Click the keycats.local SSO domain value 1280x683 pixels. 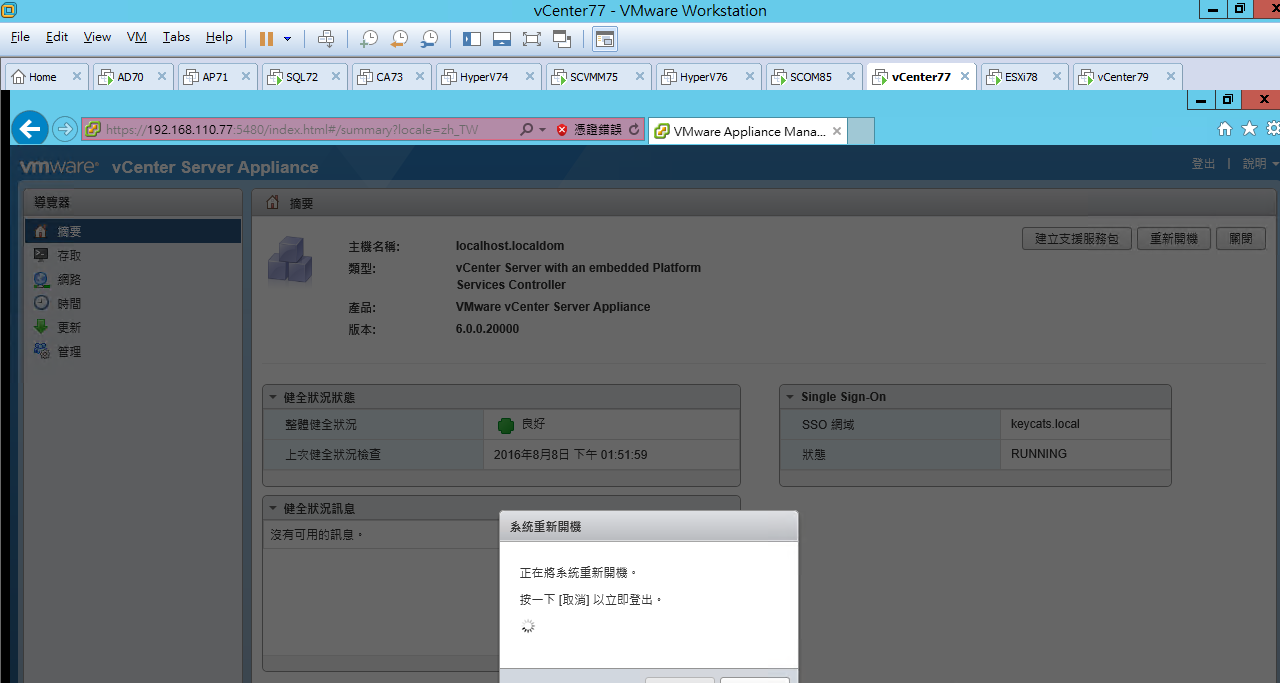(1045, 424)
